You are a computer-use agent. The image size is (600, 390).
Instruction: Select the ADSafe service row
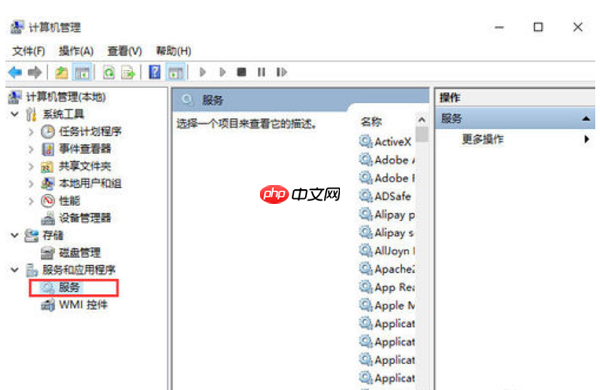coord(386,196)
